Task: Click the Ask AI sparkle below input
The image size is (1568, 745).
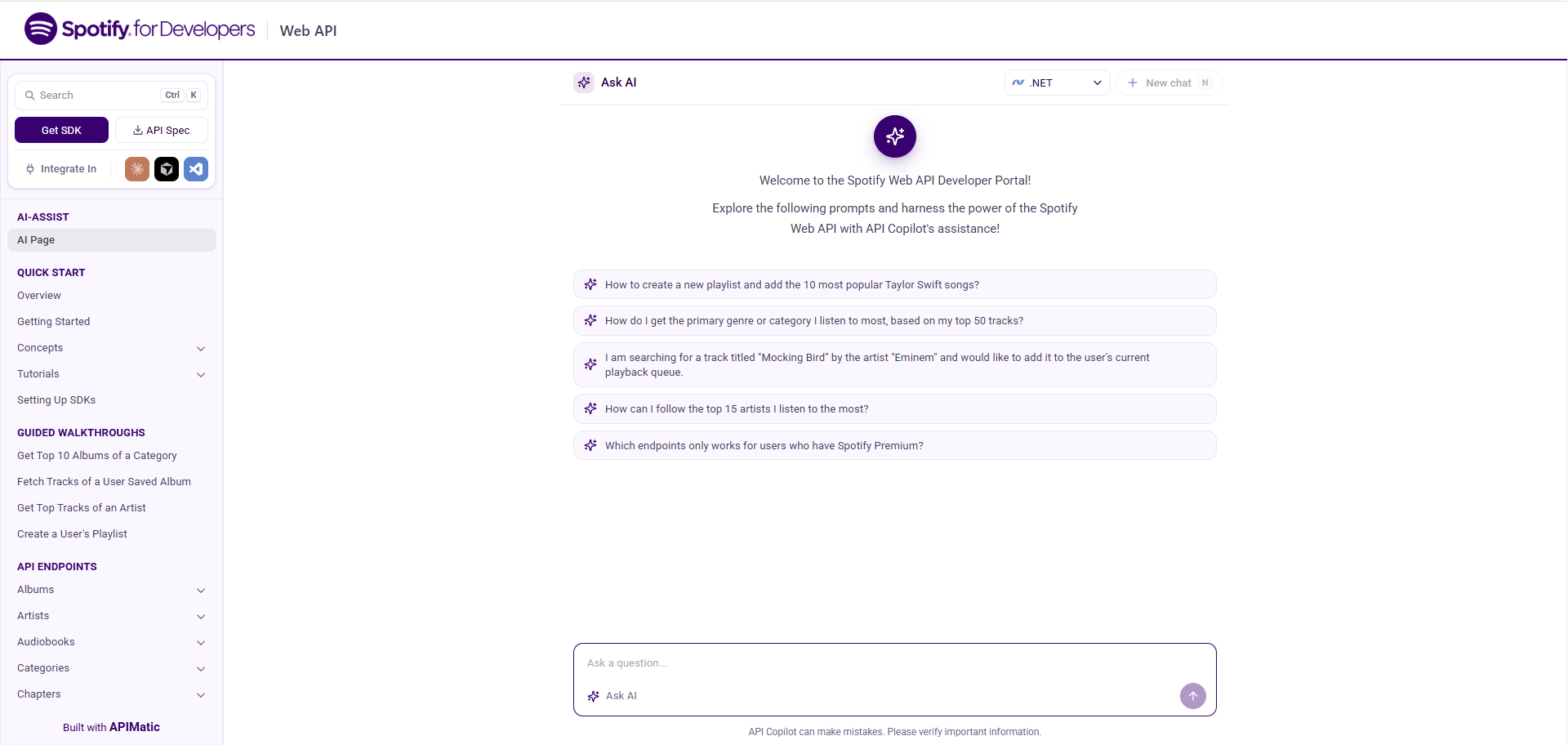Action: 594,696
